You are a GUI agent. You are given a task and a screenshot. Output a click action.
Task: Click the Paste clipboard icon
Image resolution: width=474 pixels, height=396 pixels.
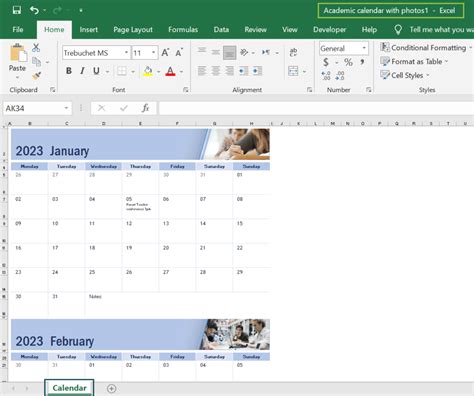[18, 53]
